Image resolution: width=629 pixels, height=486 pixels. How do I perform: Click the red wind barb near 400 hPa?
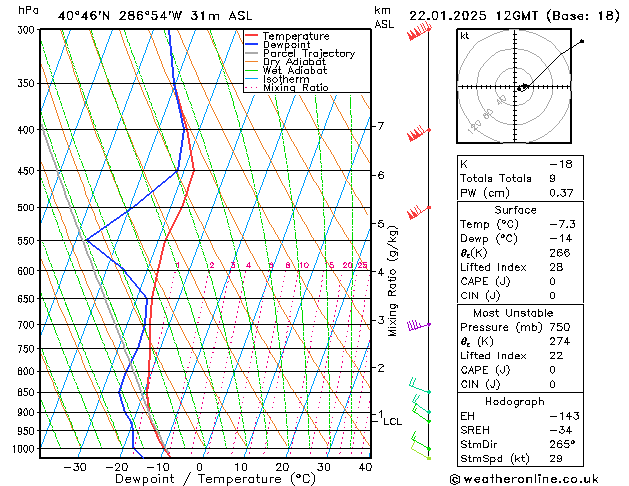pos(418,133)
